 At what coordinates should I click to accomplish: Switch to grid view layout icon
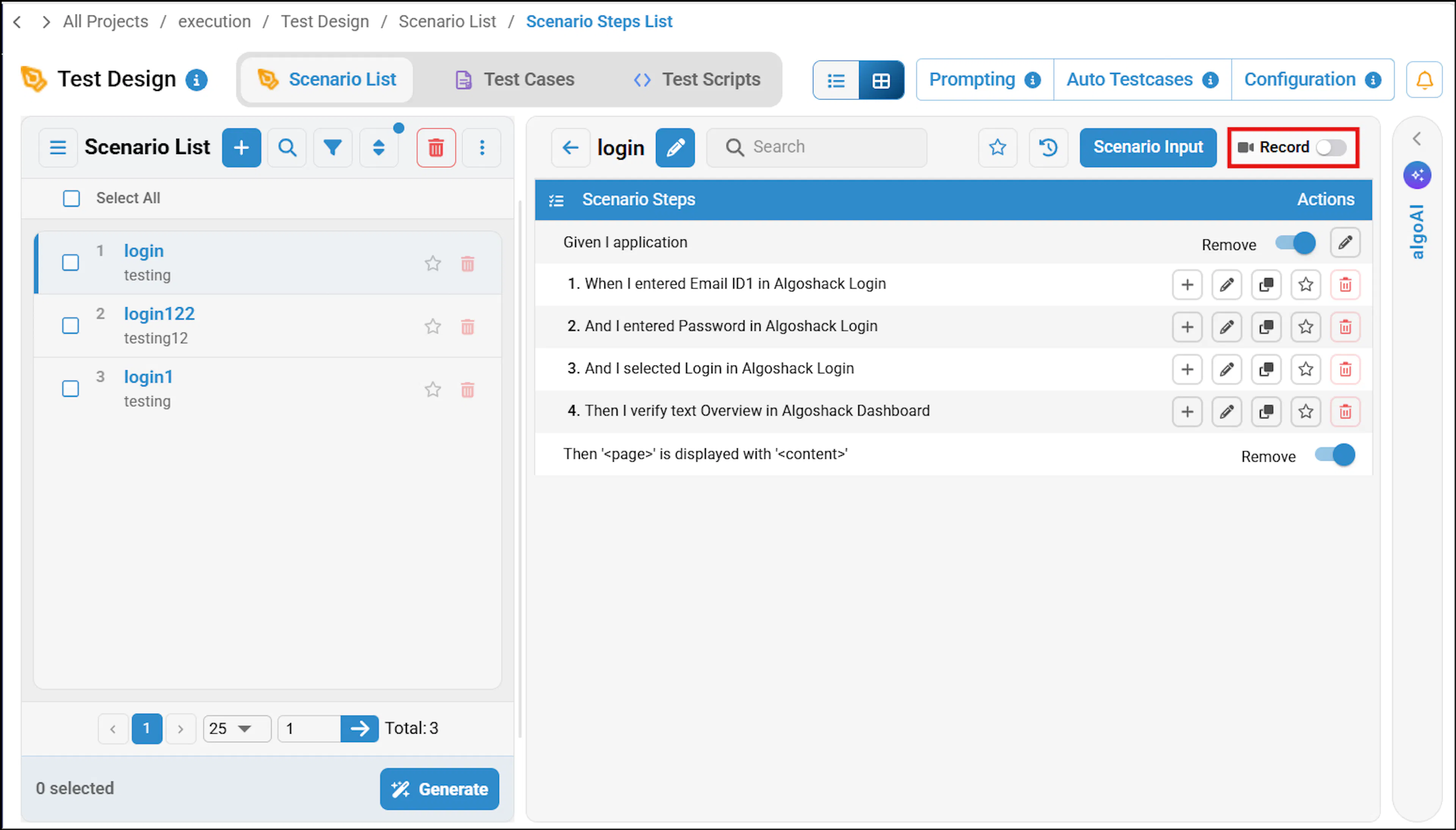tap(881, 80)
